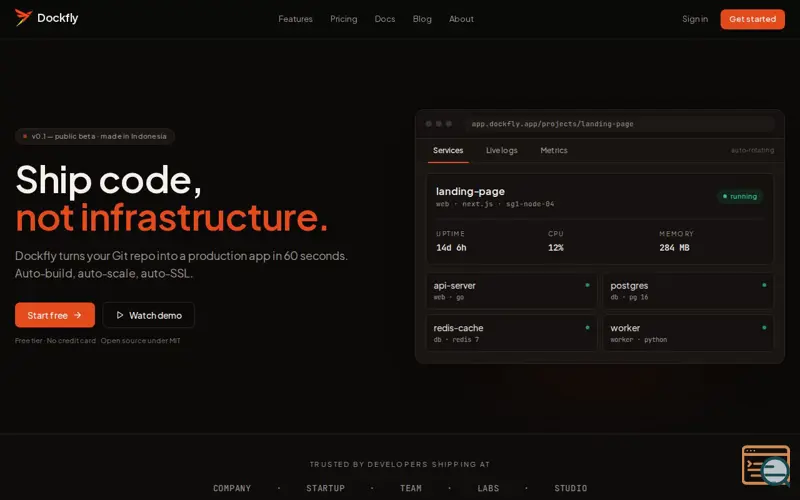The height and width of the screenshot is (500, 800).
Task: Switch to the Services tab
Action: [x=448, y=151]
